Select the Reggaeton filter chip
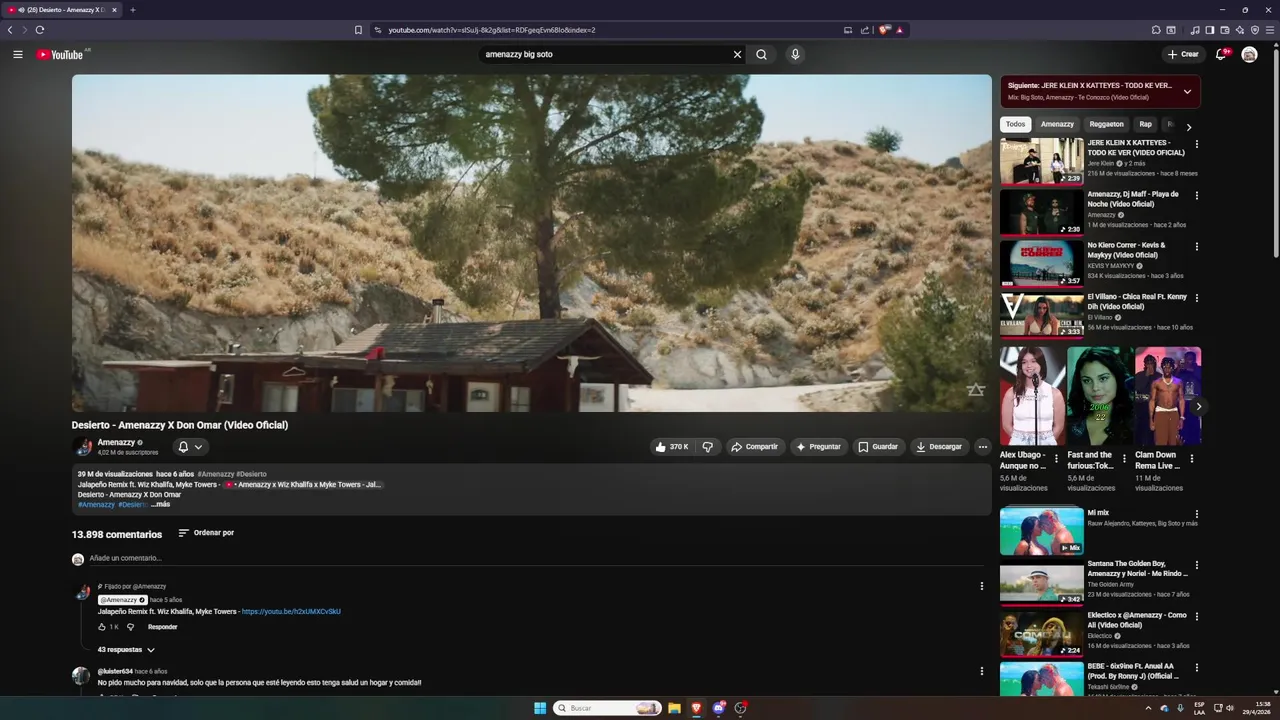Viewport: 1280px width, 720px height. pos(1106,124)
